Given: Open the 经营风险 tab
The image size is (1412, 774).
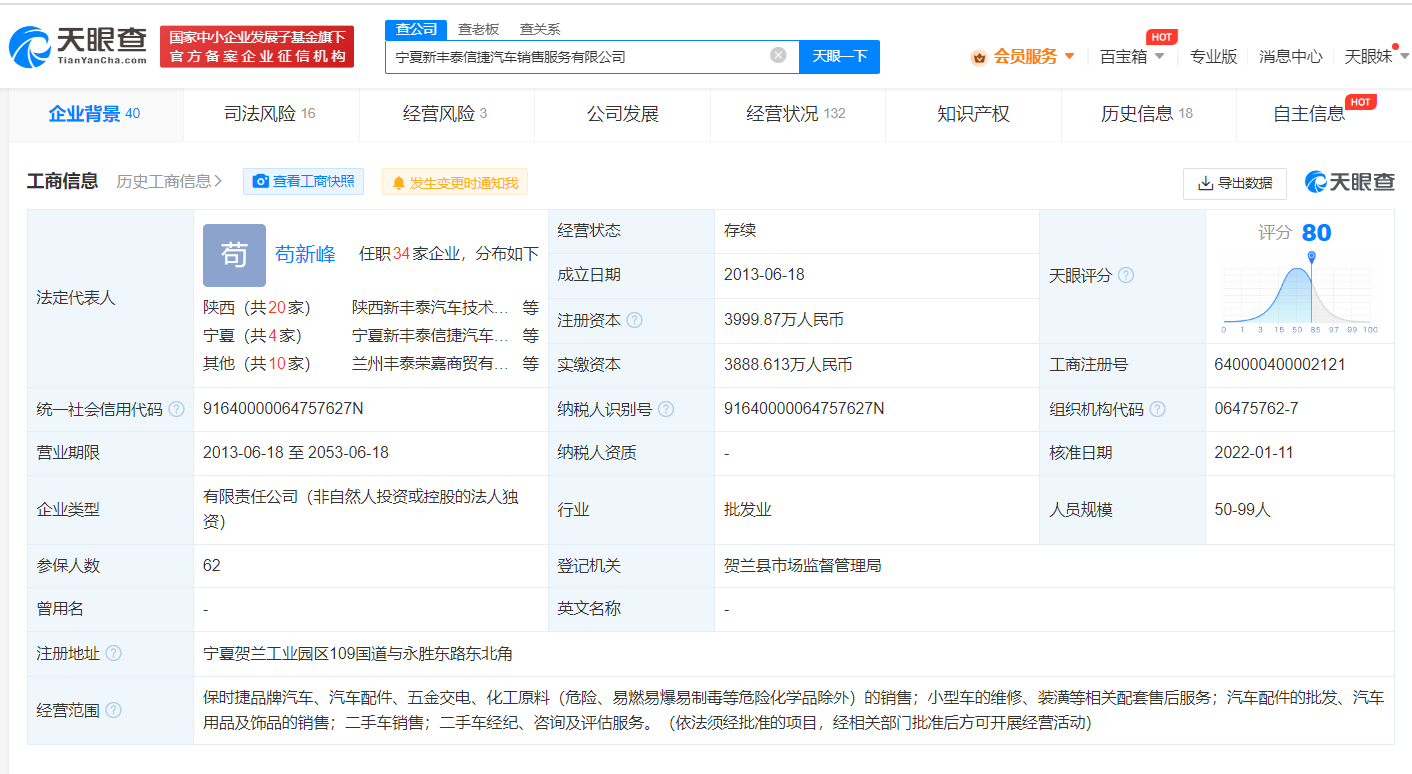Looking at the screenshot, I should (446, 114).
